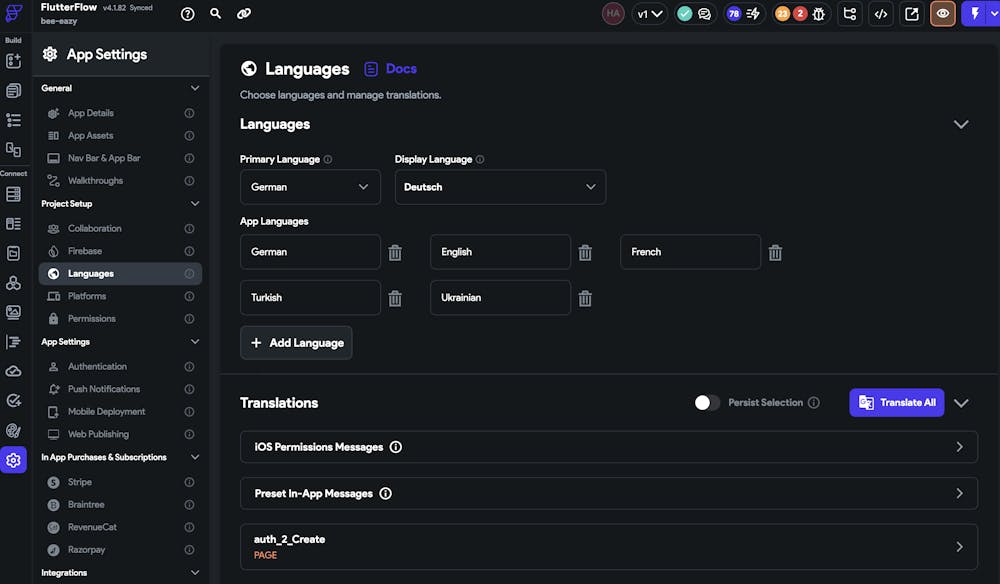Open the v1 version dropdown
The height and width of the screenshot is (584, 1000).
point(650,14)
